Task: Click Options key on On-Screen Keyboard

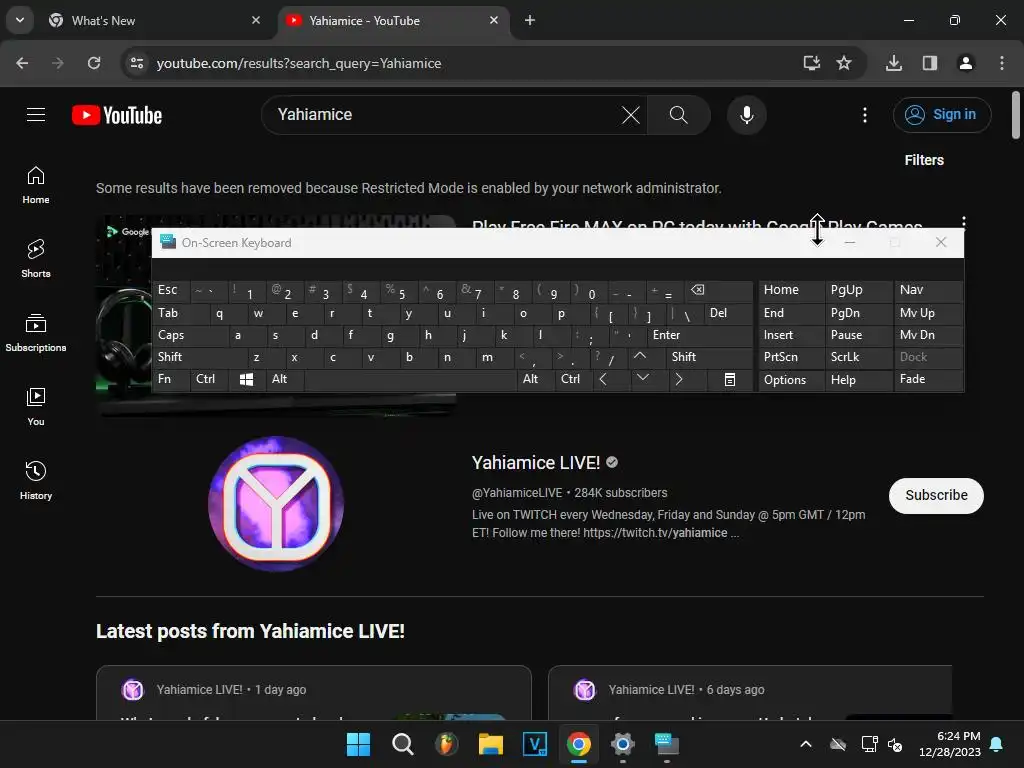Action: (791, 379)
